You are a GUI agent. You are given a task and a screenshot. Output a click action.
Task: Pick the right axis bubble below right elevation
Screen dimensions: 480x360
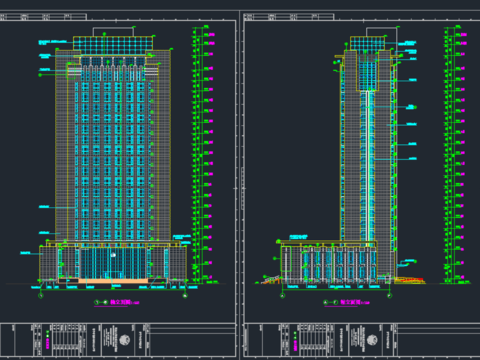point(389,295)
